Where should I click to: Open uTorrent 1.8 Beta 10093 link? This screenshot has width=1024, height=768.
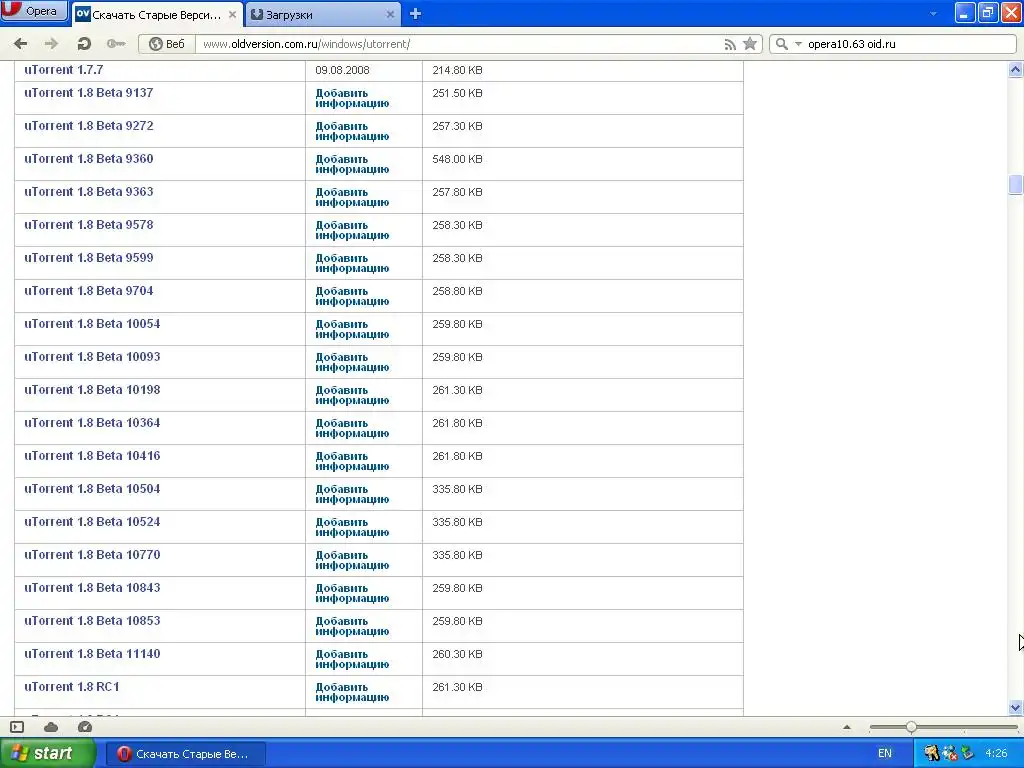click(x=92, y=357)
